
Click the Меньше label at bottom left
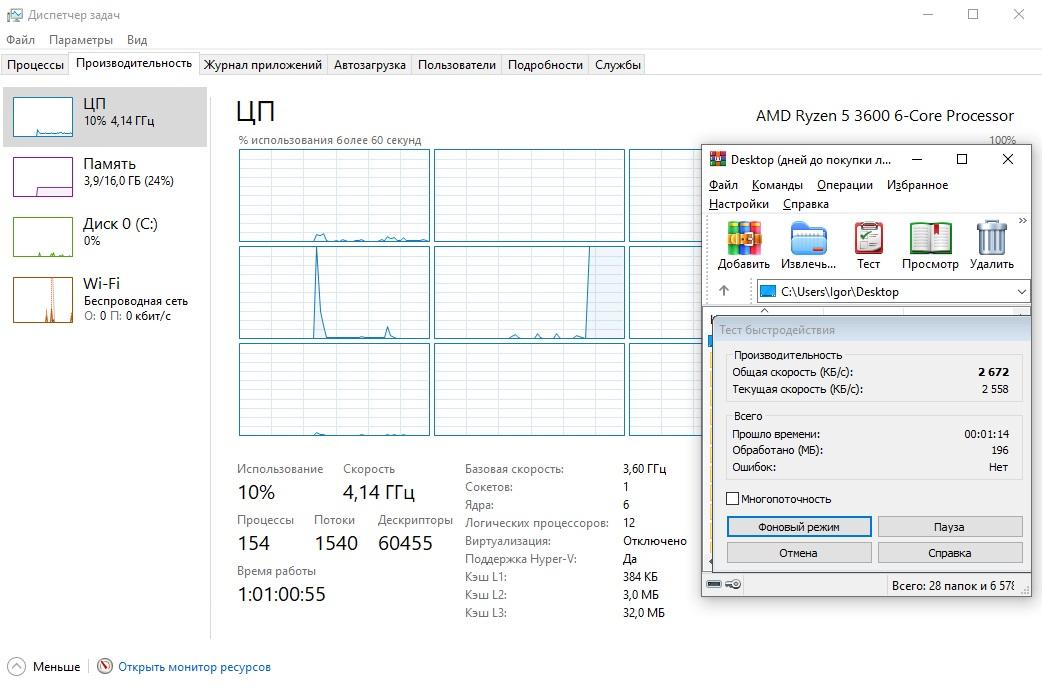point(56,666)
